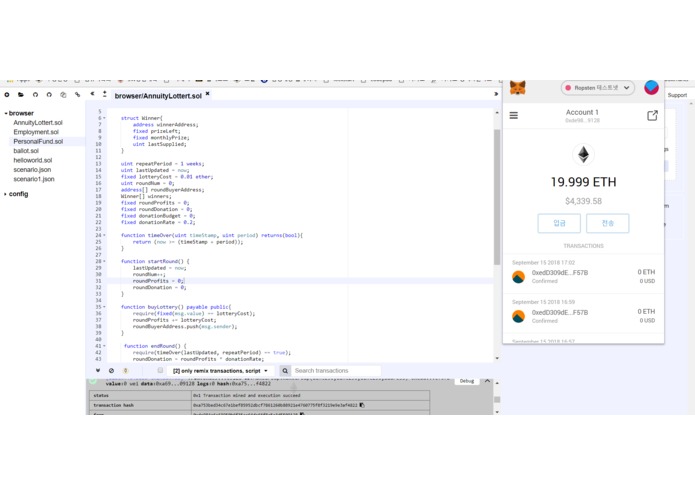
Task: Click the 입금 deposit button
Action: [x=559, y=223]
